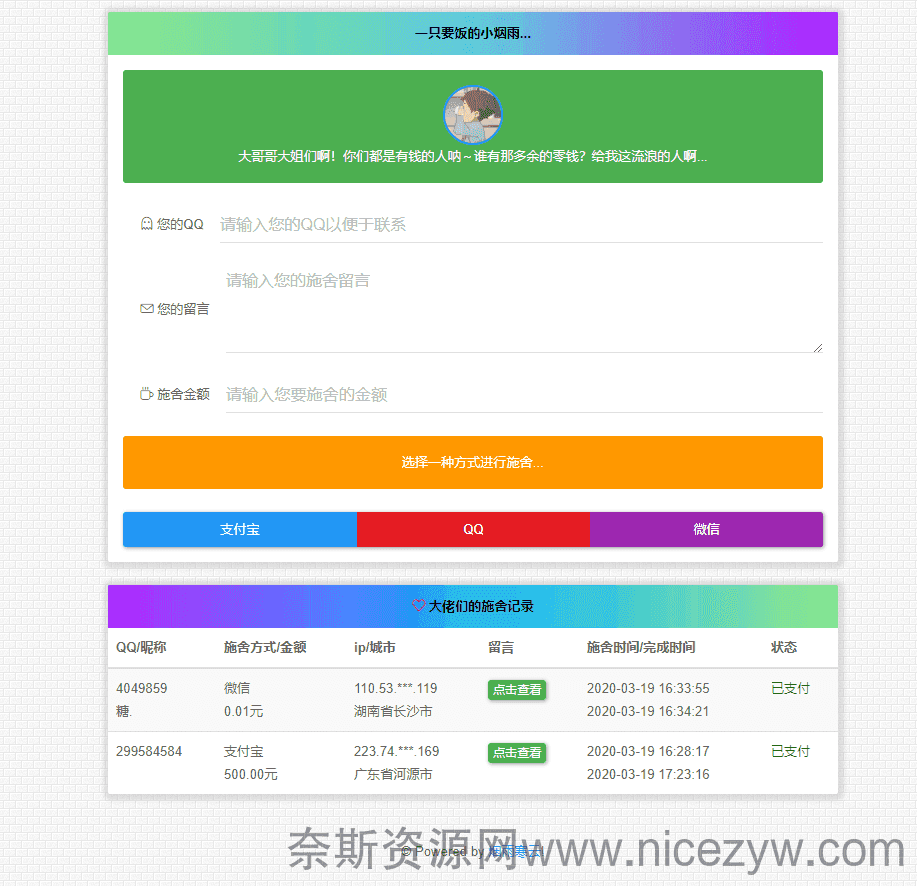Click timestamp 2020-03-19 16:34:21
The height and width of the screenshot is (886, 917).
648,711
